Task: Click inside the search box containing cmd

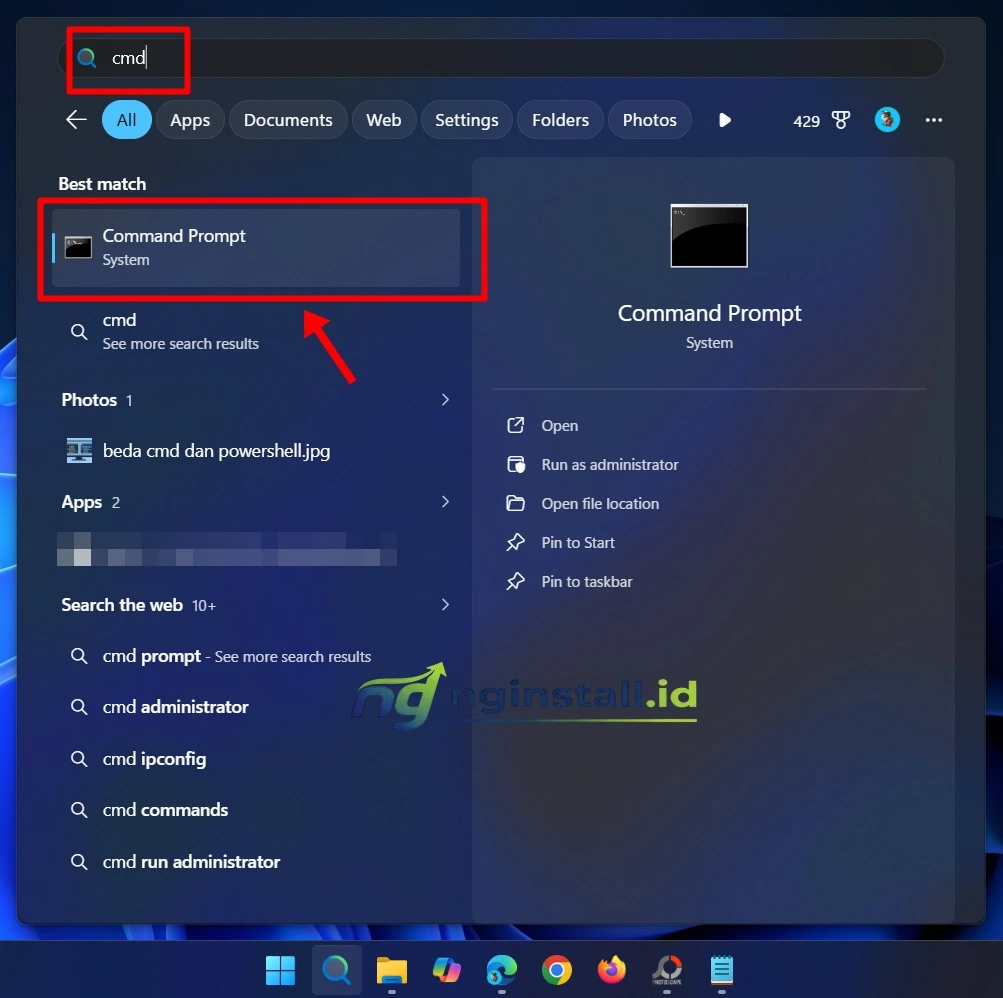Action: pyautogui.click(x=501, y=58)
